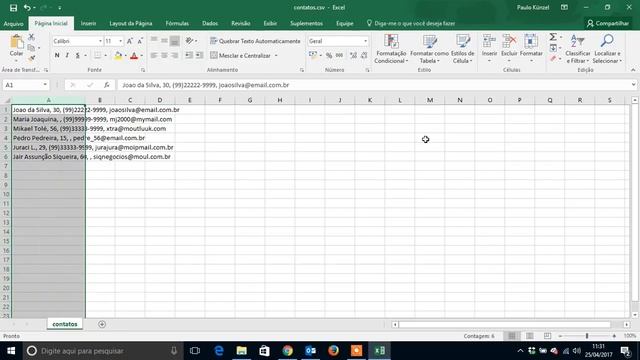Screen dimensions: 640x360
Task: Expand Mesclar e Centralizar dropdown arrow
Action: click(x=276, y=56)
